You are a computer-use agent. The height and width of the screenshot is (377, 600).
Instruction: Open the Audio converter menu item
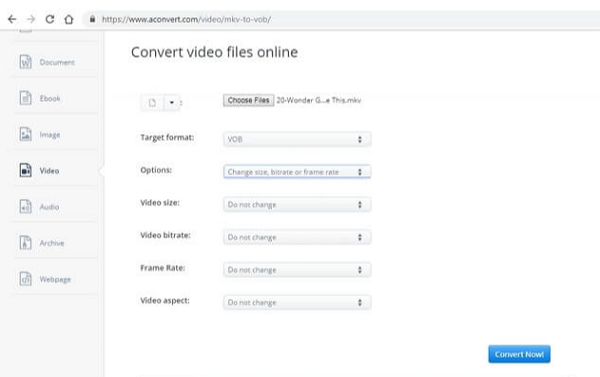click(x=49, y=207)
